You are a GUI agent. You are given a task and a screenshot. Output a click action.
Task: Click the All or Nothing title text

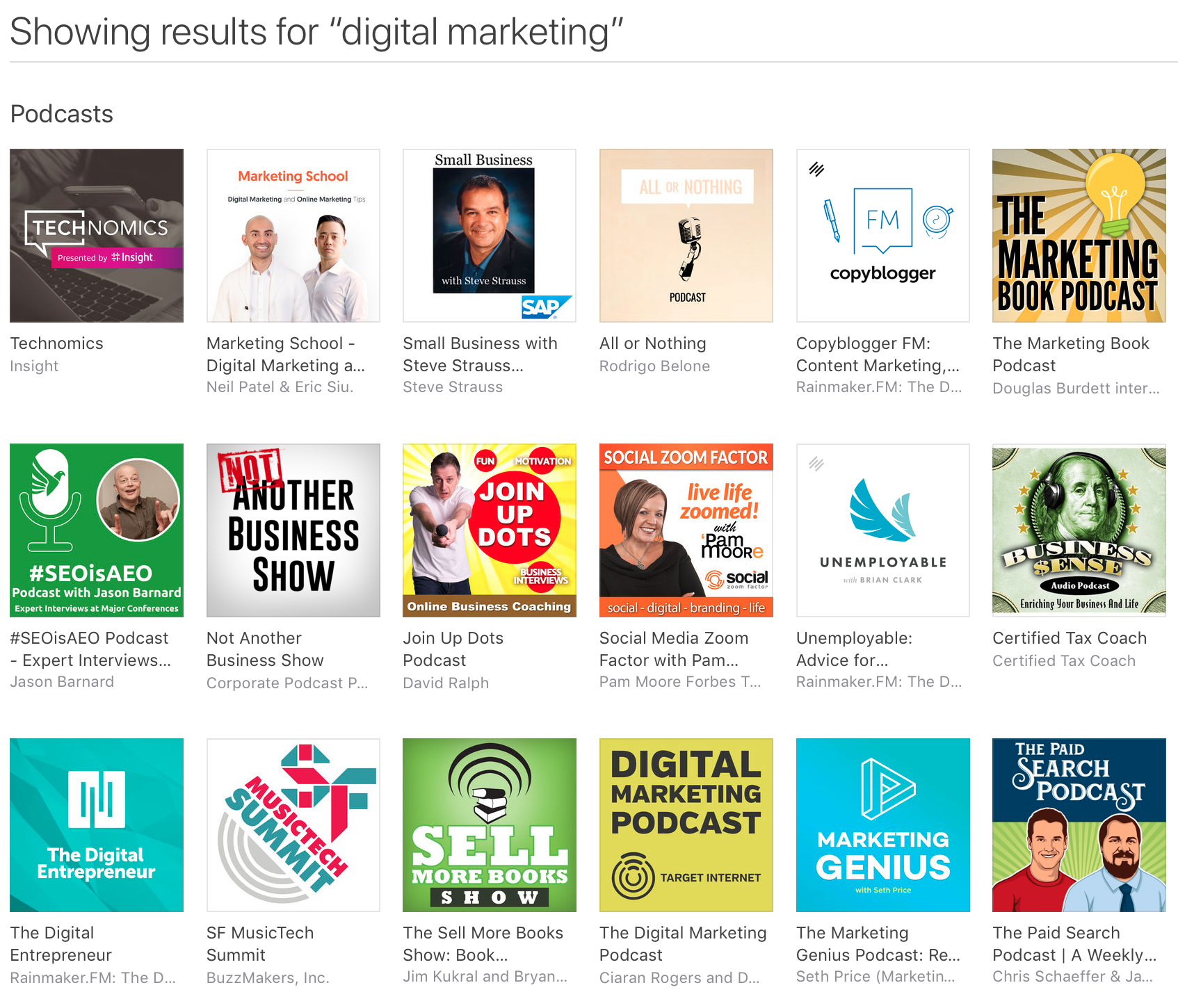[653, 343]
